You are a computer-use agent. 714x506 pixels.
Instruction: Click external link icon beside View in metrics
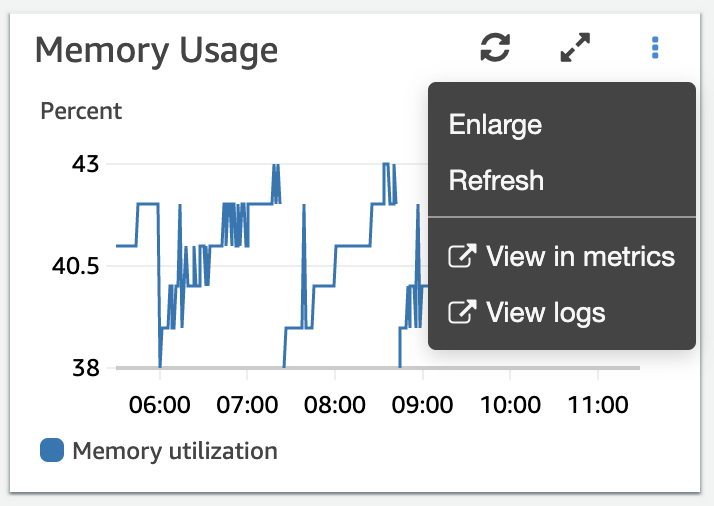(461, 257)
